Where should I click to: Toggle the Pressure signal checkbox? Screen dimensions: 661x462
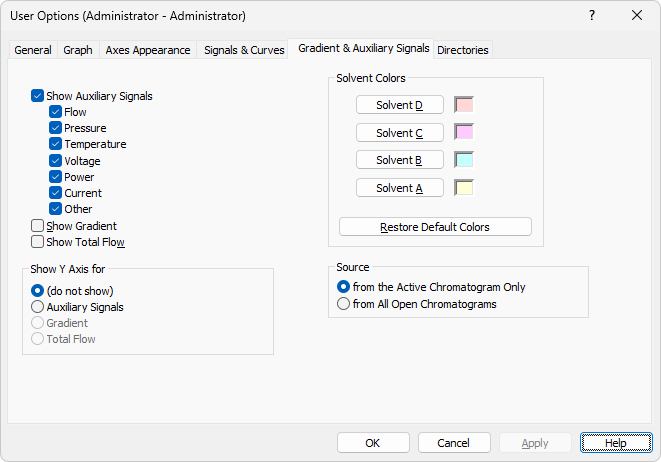tap(56, 128)
